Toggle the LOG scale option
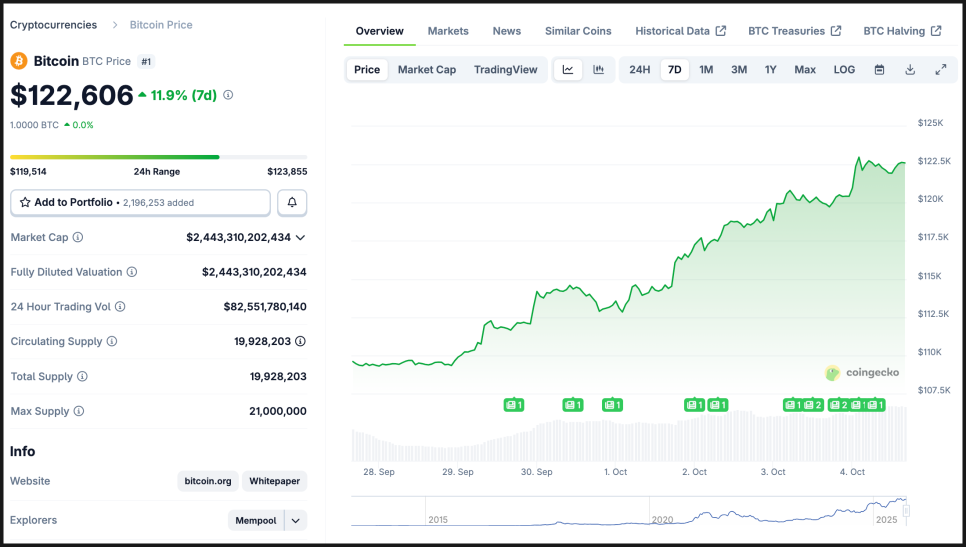 844,70
